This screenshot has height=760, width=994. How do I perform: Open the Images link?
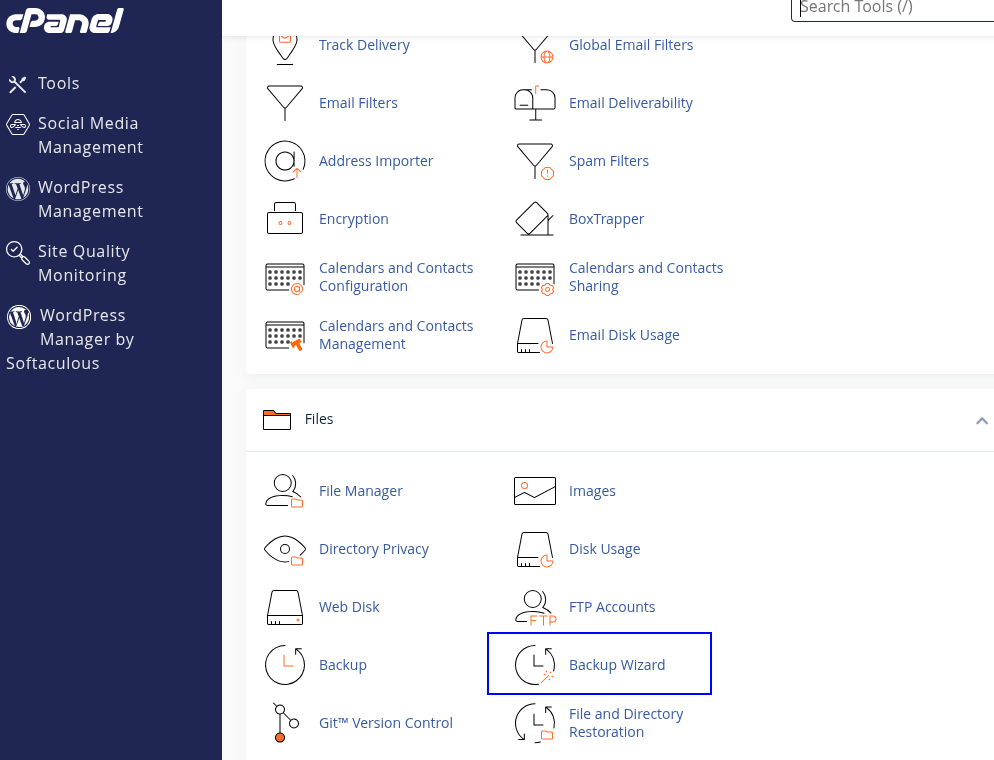click(x=592, y=491)
